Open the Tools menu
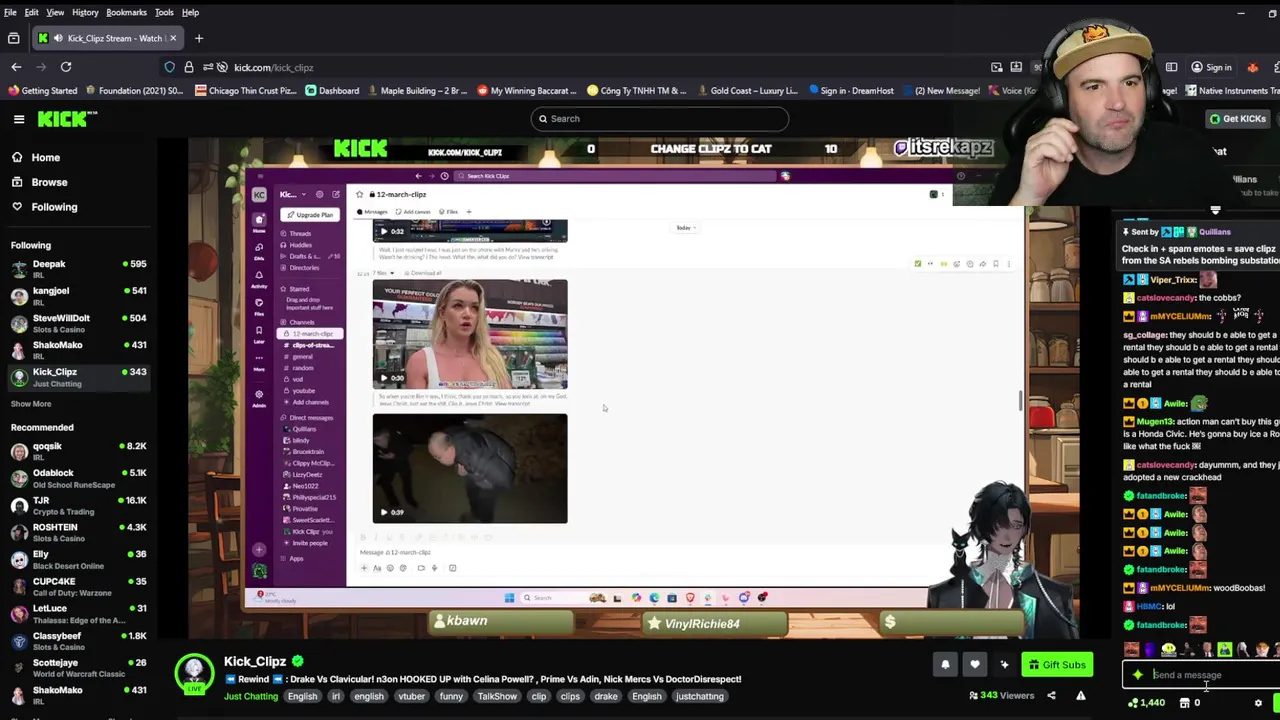 (164, 12)
